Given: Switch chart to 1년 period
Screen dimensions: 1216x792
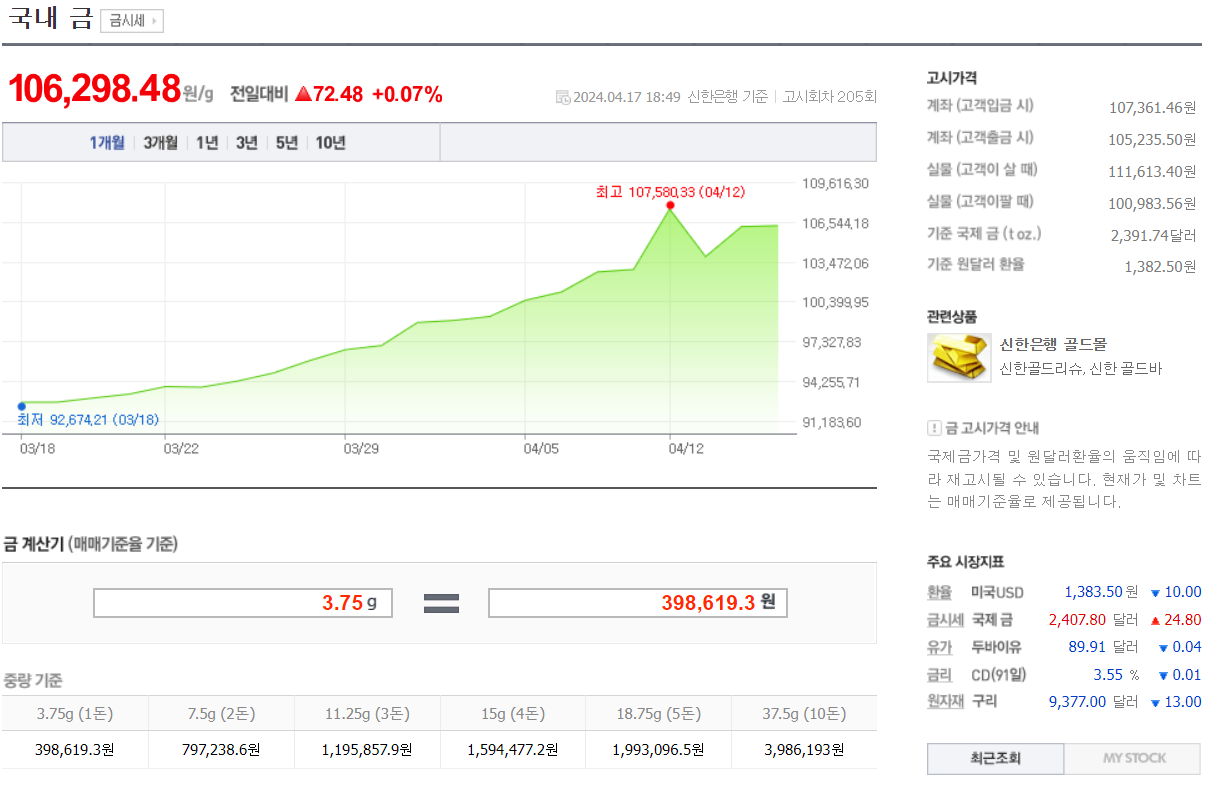Looking at the screenshot, I should point(207,143).
